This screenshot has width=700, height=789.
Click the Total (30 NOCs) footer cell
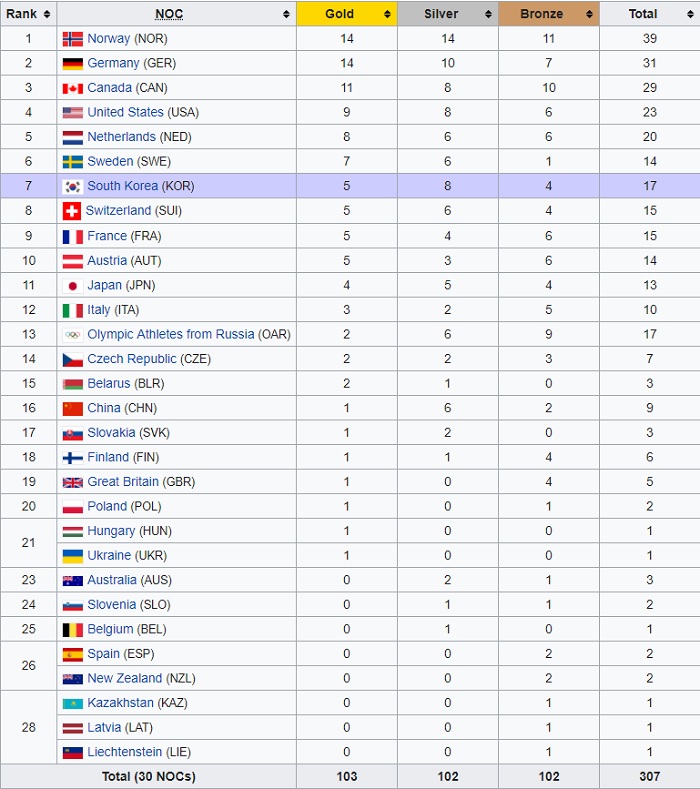pyautogui.click(x=148, y=777)
